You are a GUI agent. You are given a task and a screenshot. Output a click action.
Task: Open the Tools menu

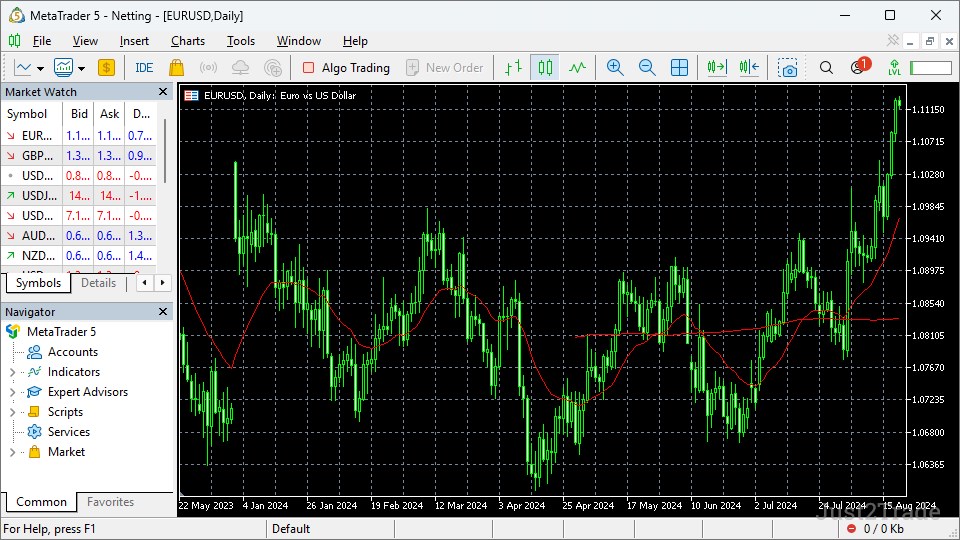(x=241, y=41)
